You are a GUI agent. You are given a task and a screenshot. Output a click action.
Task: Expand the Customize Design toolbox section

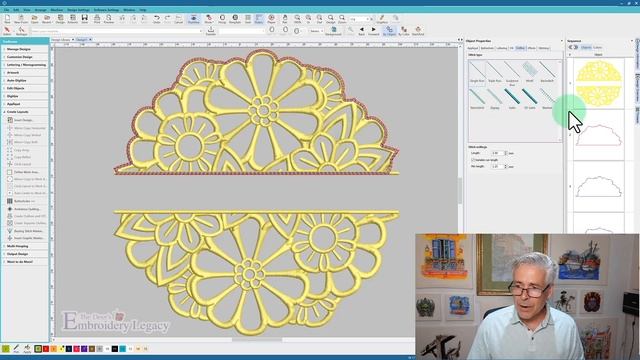click(25, 57)
